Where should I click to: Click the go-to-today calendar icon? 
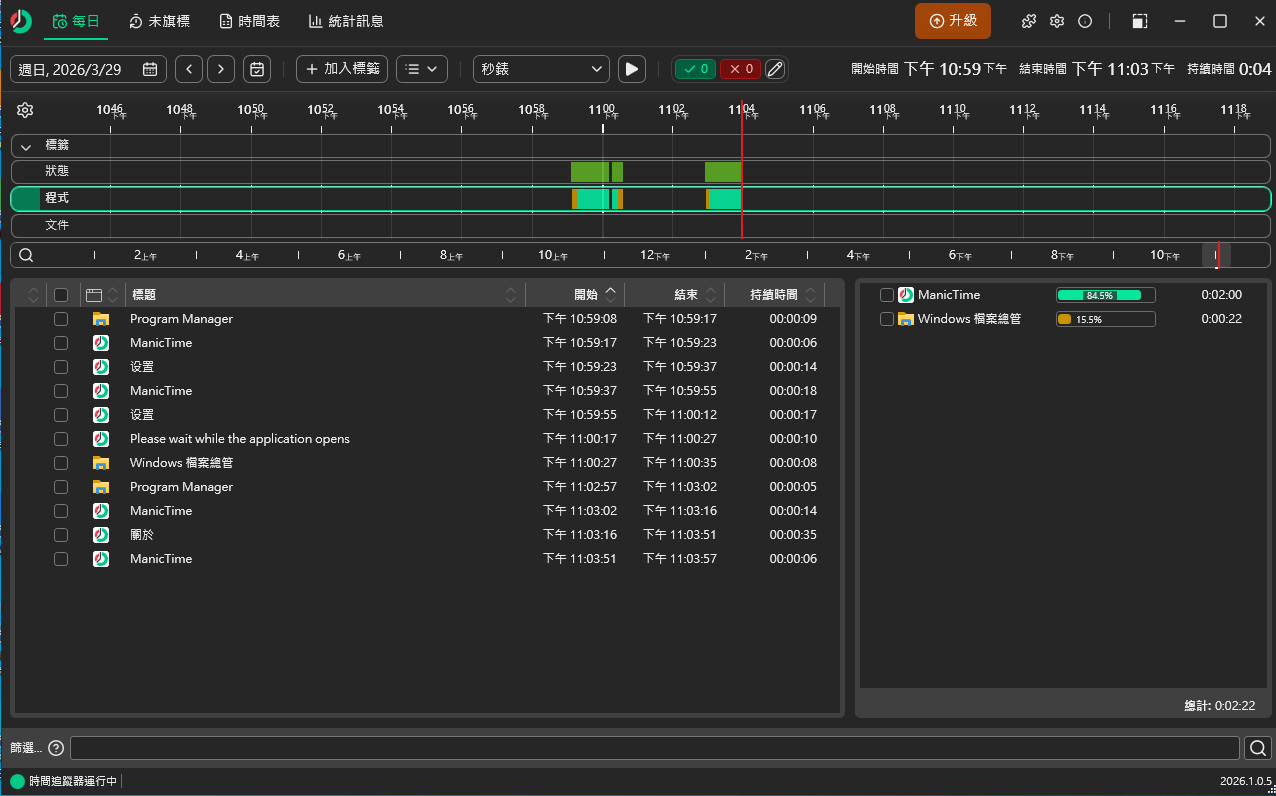pyautogui.click(x=257, y=69)
